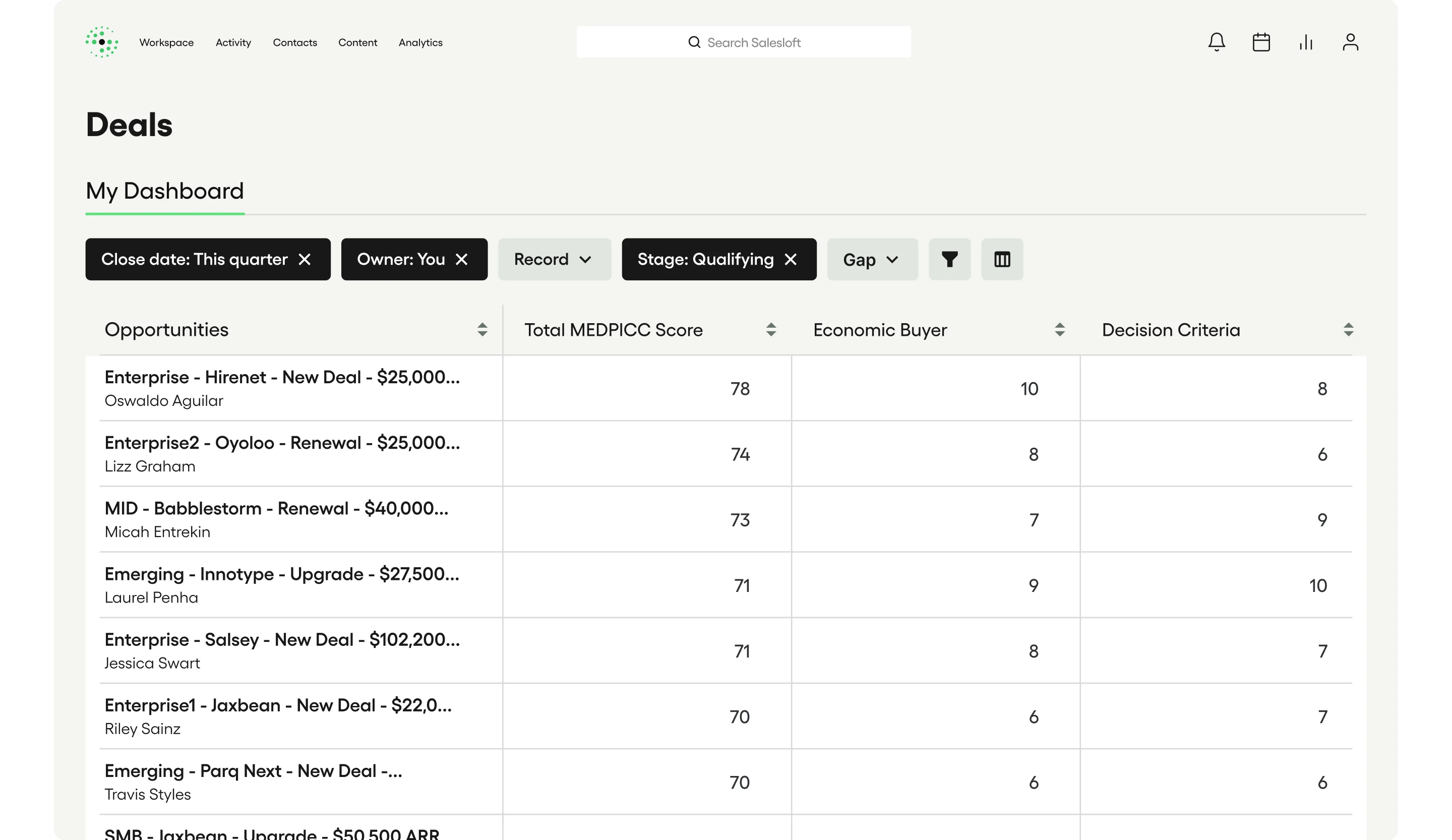Click the contact name Travis Styles
This screenshot has width=1452, height=840.
click(x=148, y=795)
